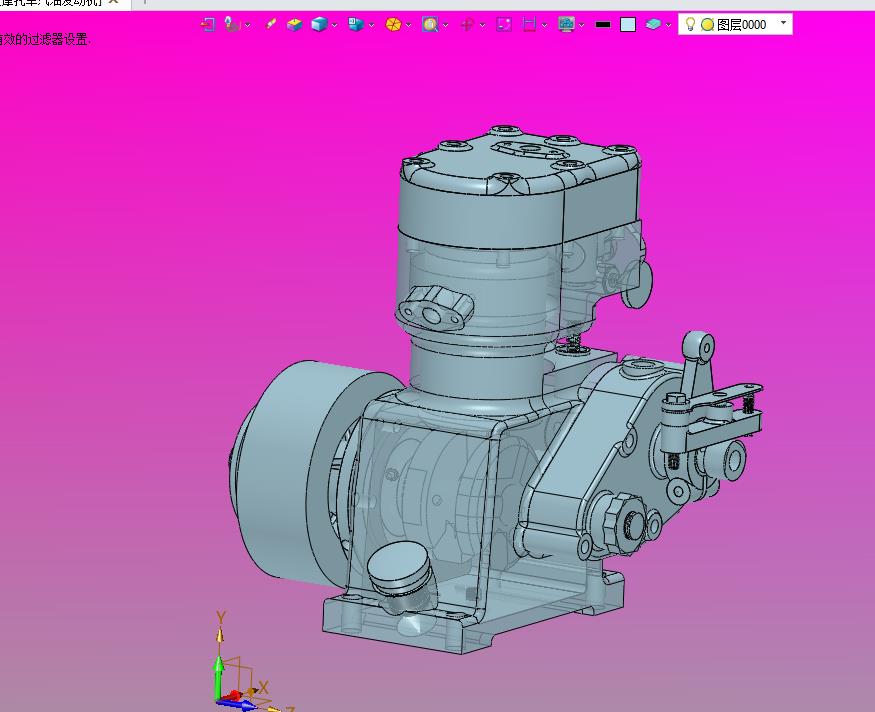Click the yellow circle layer status icon

pos(708,25)
